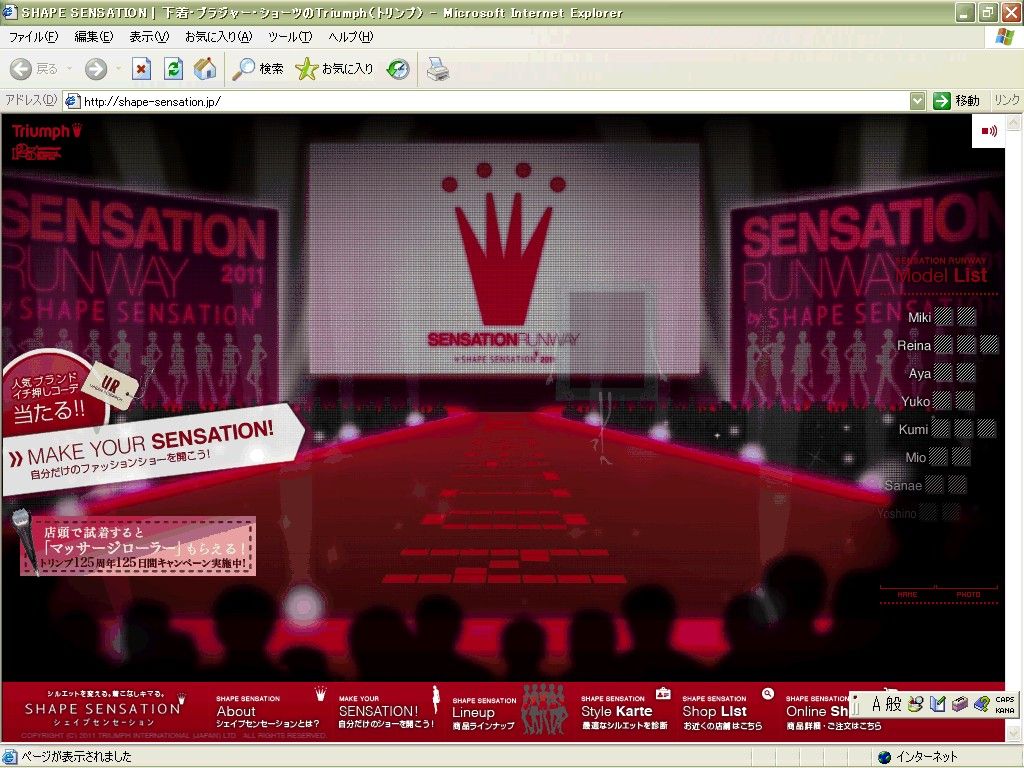Click the Forward arrow button
The image size is (1024, 768).
pyautogui.click(x=95, y=69)
